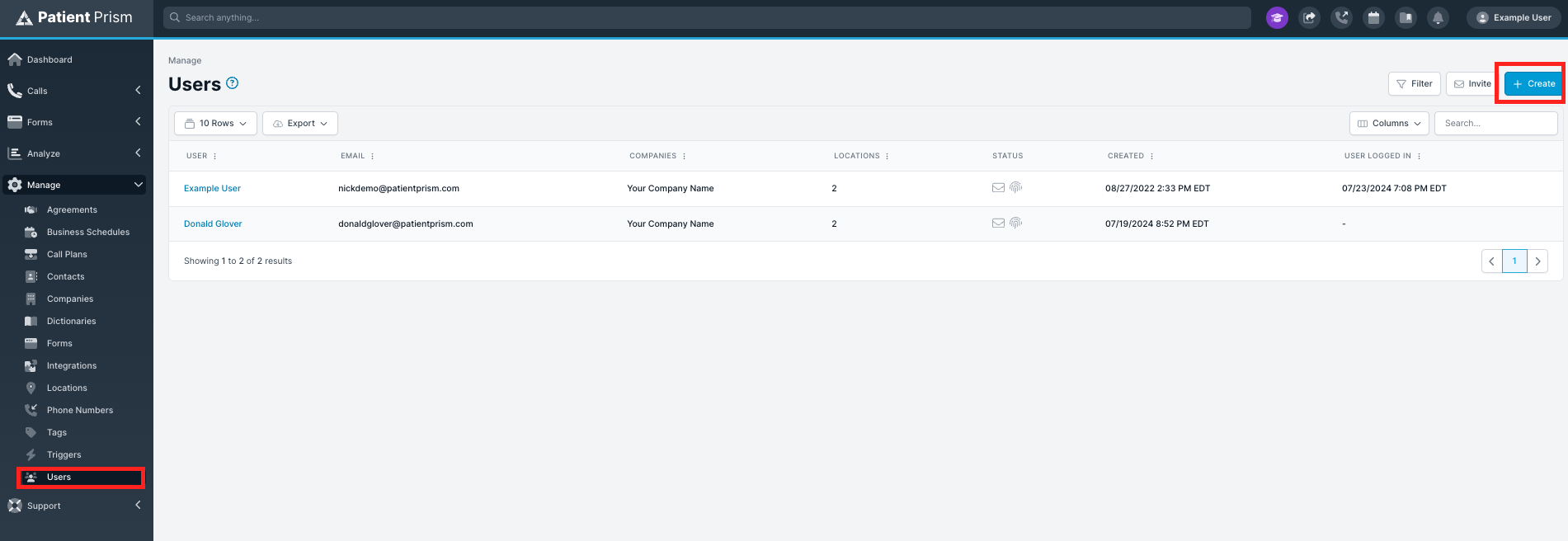Click the STATUS column header
This screenshot has height=541, width=1568.
click(1007, 156)
